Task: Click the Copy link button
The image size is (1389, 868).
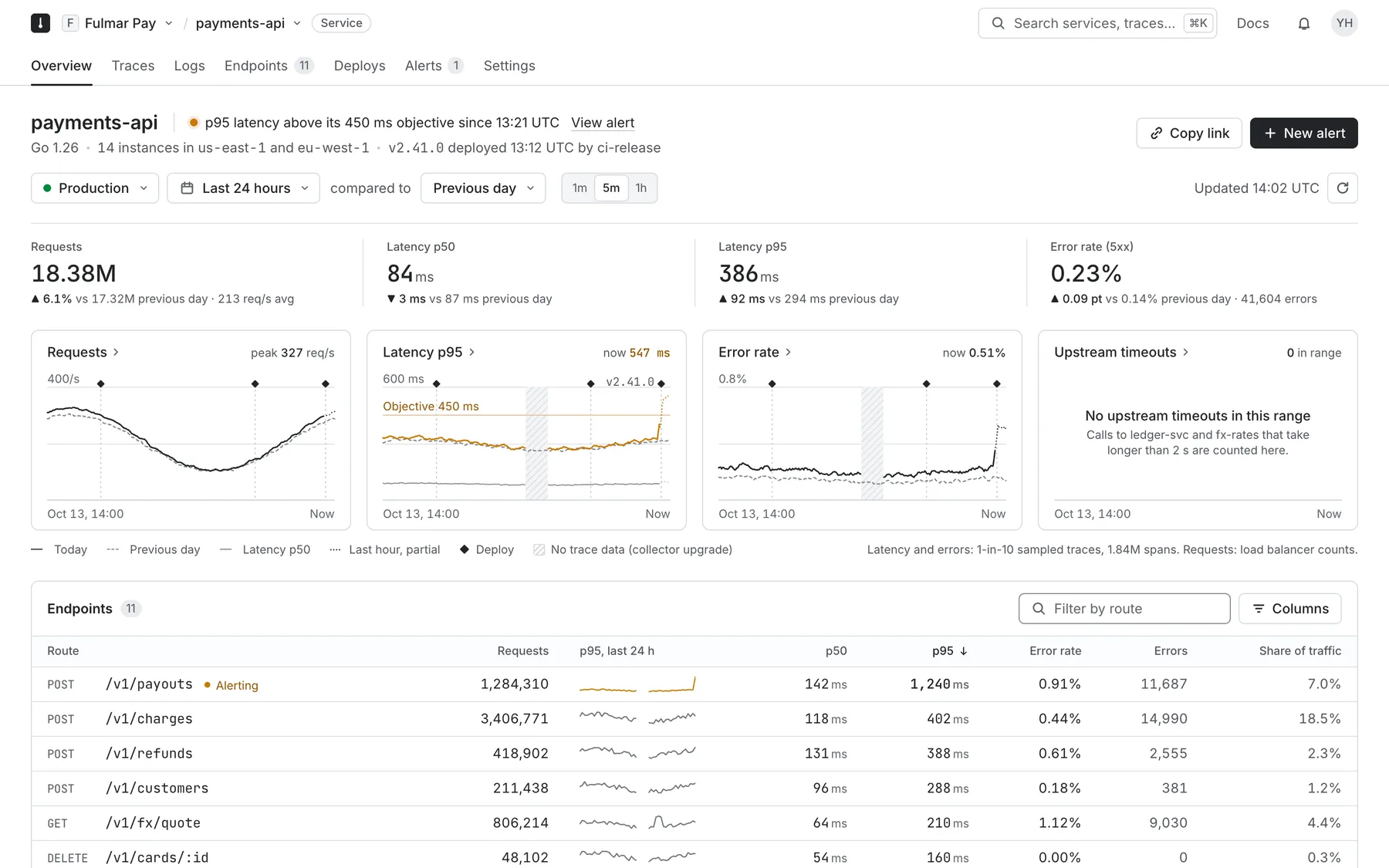Action: click(x=1189, y=133)
